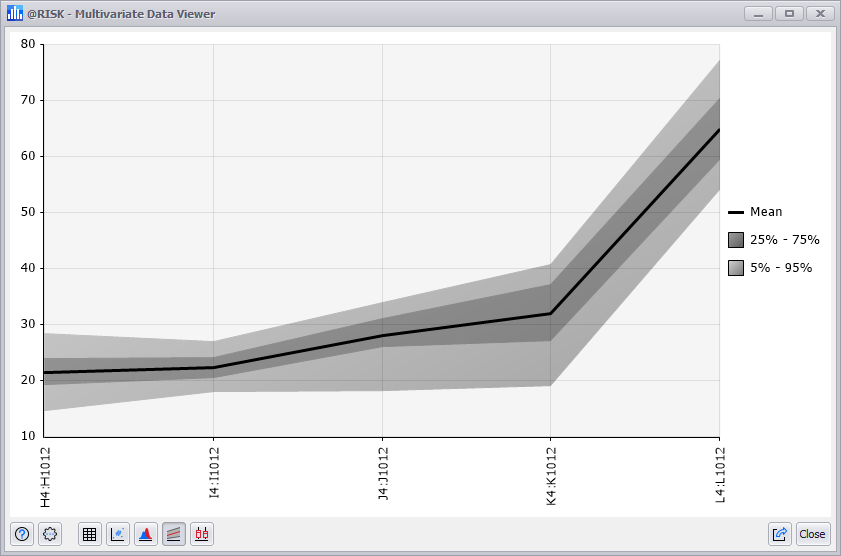
Task: Open the help button in bottom toolbar
Action: coord(22,534)
